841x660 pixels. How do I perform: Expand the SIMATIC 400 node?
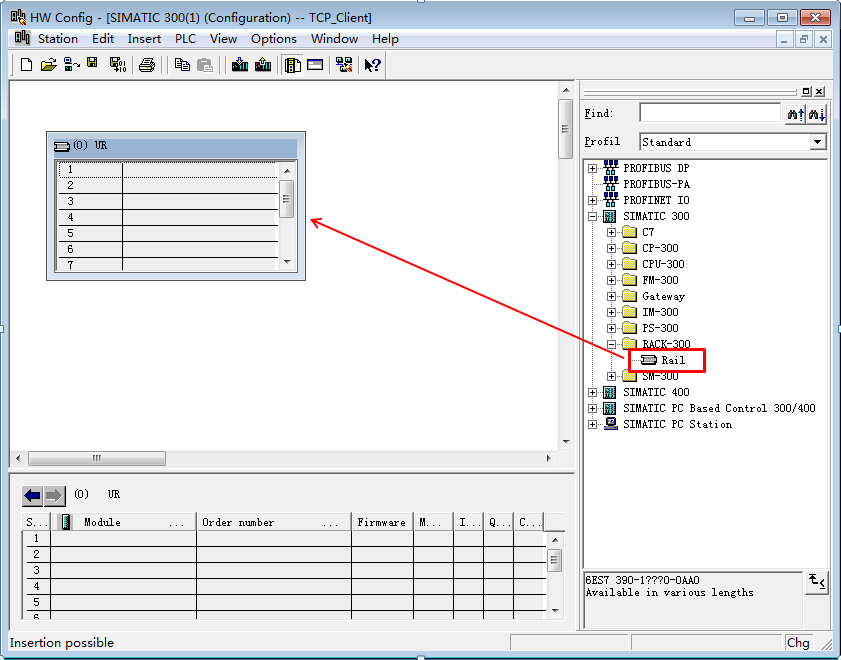click(x=592, y=392)
